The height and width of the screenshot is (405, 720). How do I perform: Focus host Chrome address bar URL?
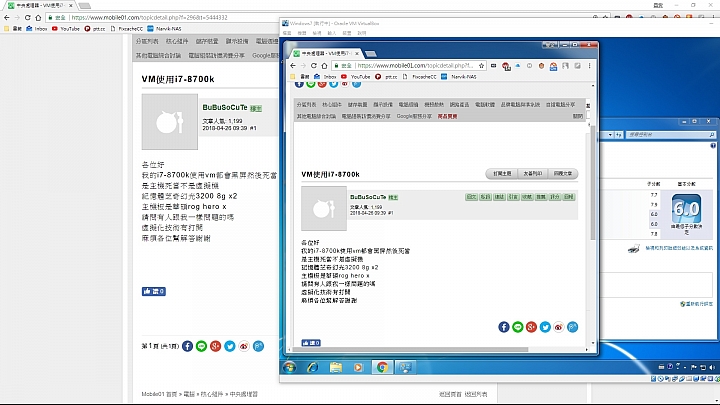pyautogui.click(x=149, y=17)
